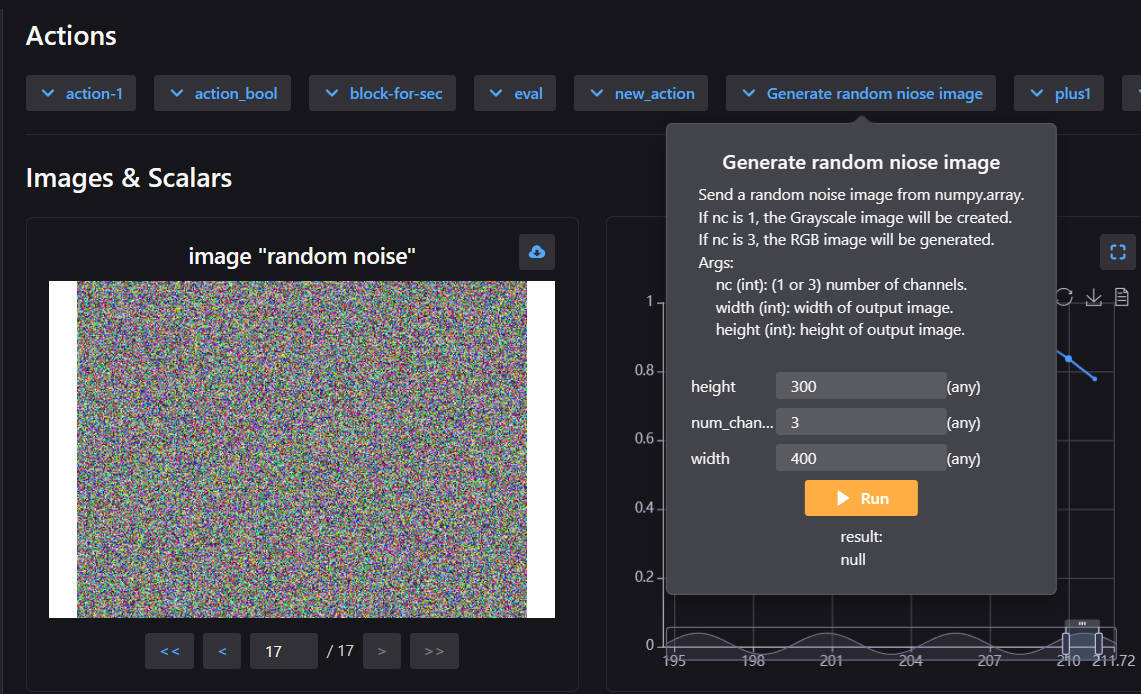Click the image index field showing 17
This screenshot has height=694, width=1141.
pos(283,651)
